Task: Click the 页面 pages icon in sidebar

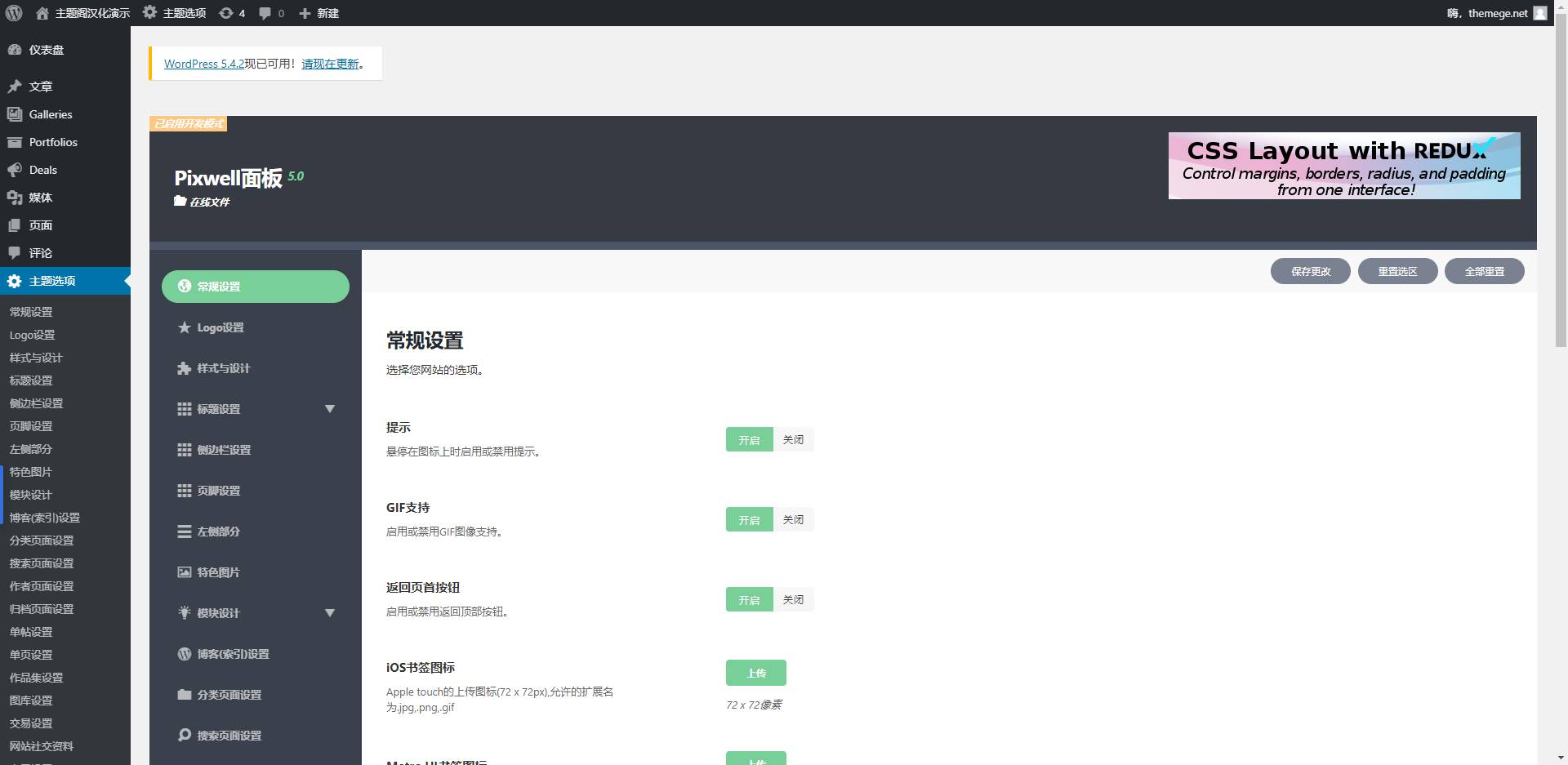Action: pyautogui.click(x=15, y=225)
